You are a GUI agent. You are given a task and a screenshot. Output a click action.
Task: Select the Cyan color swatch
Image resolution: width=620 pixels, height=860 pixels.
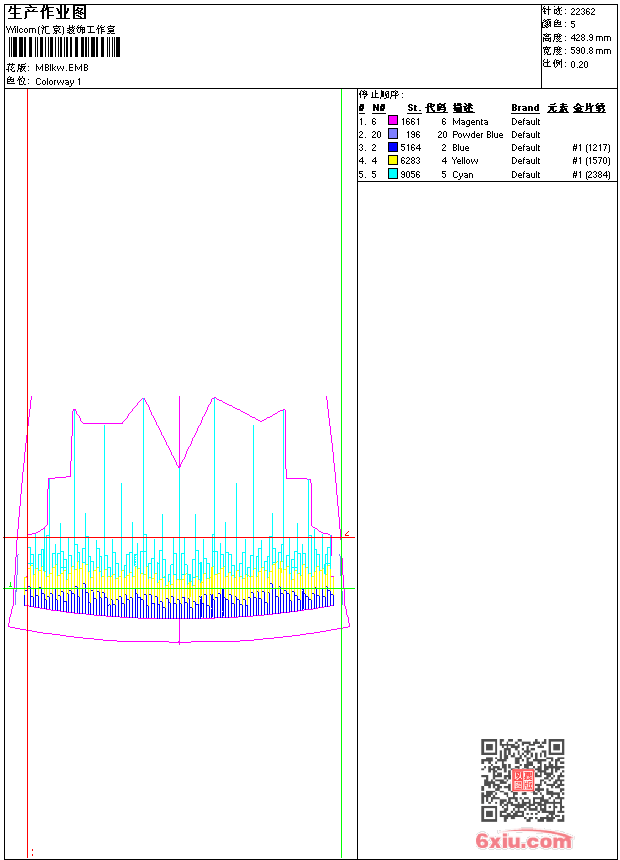(393, 174)
